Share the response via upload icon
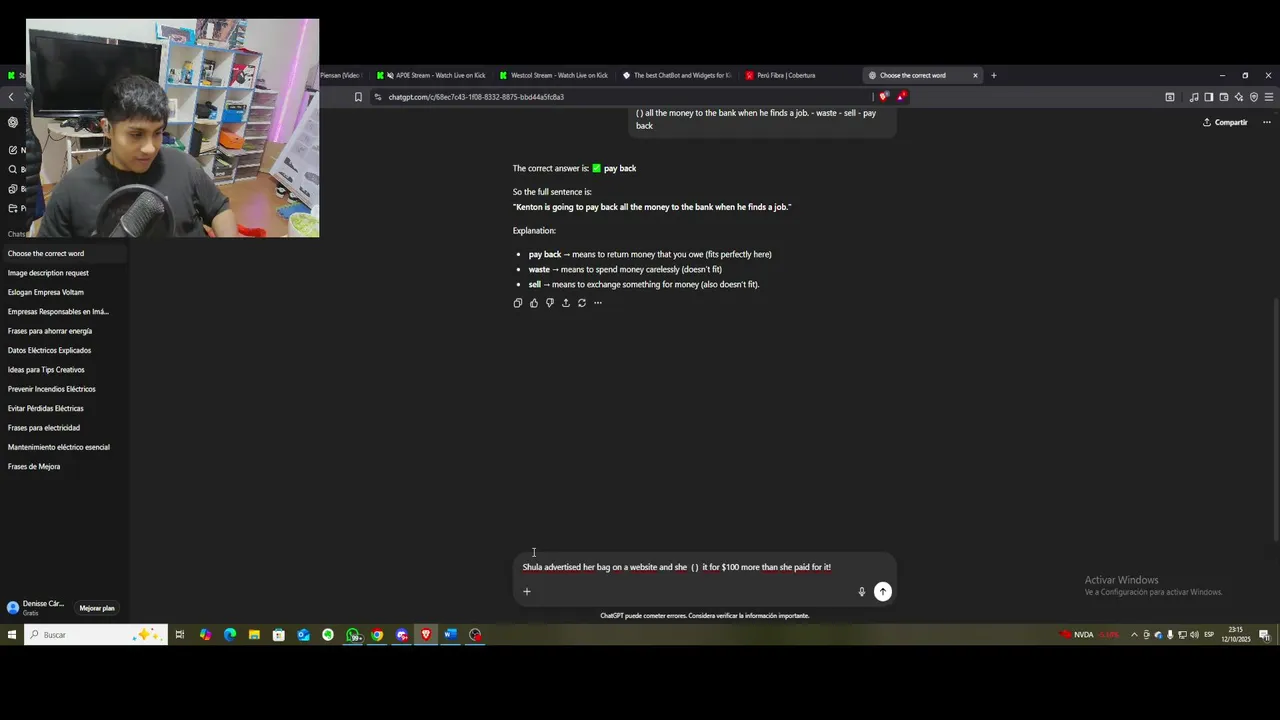 point(565,303)
